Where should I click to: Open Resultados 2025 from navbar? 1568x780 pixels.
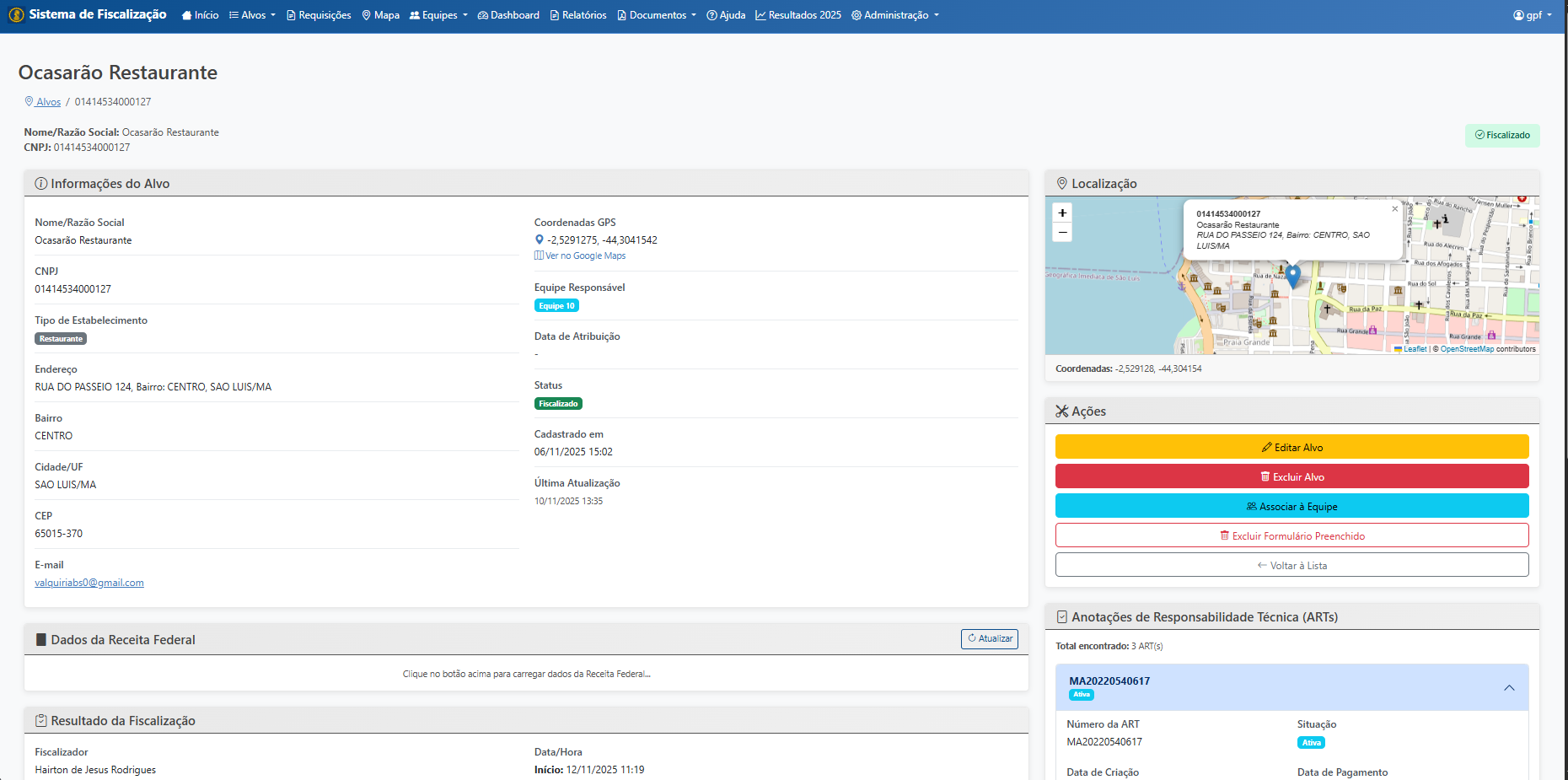point(798,15)
